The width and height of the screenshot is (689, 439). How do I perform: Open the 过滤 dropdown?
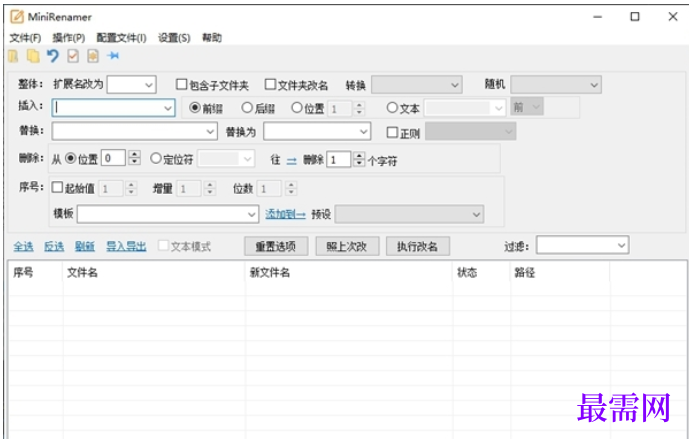[582, 245]
